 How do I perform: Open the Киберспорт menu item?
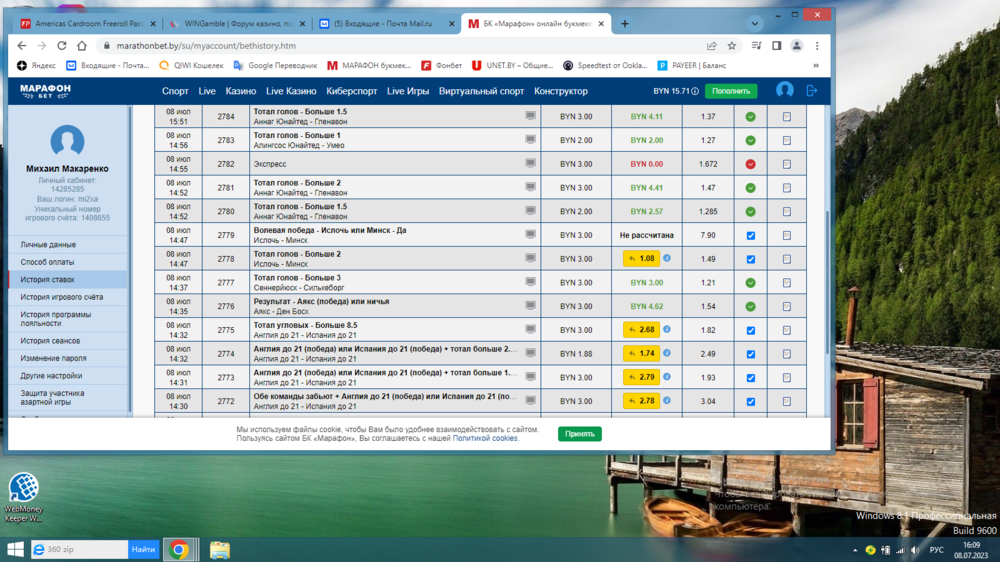point(352,91)
